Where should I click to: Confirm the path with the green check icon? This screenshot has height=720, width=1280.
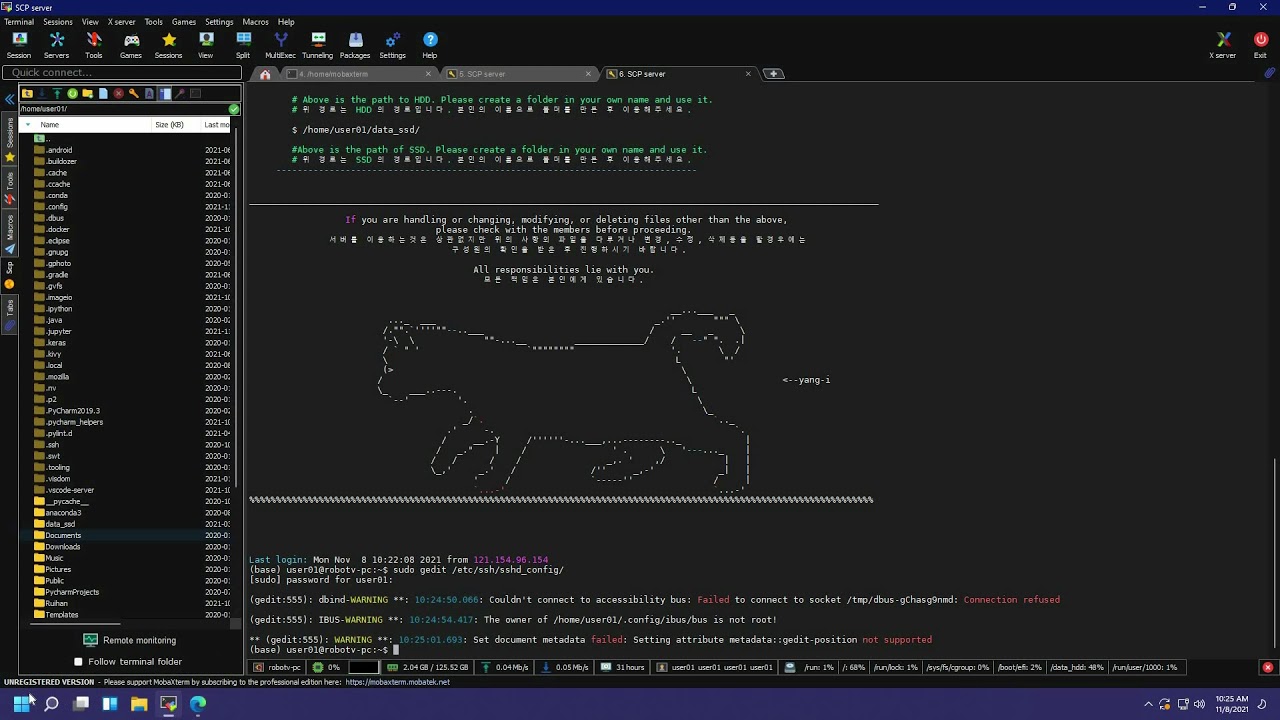point(234,108)
